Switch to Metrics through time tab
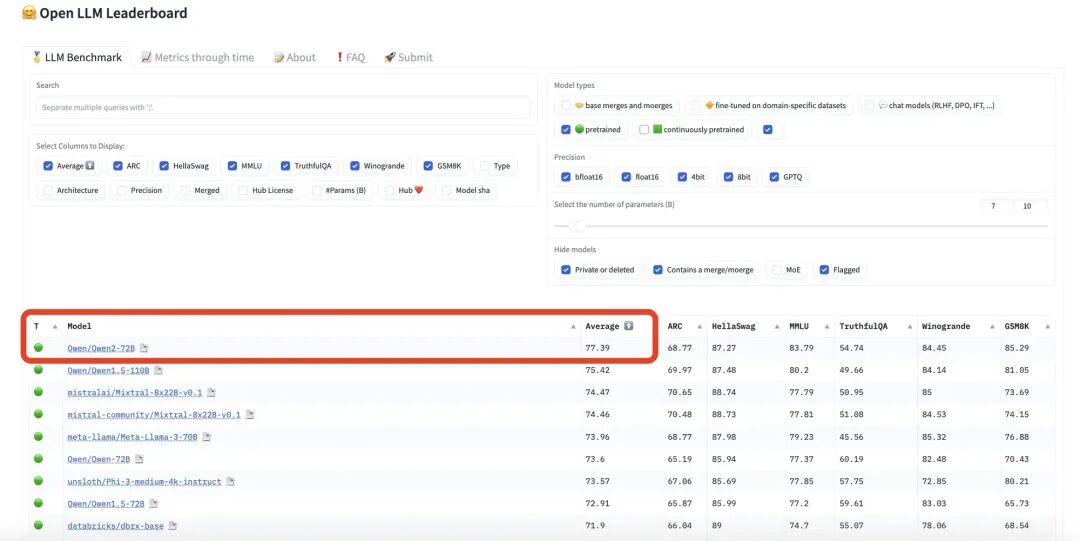 [197, 57]
